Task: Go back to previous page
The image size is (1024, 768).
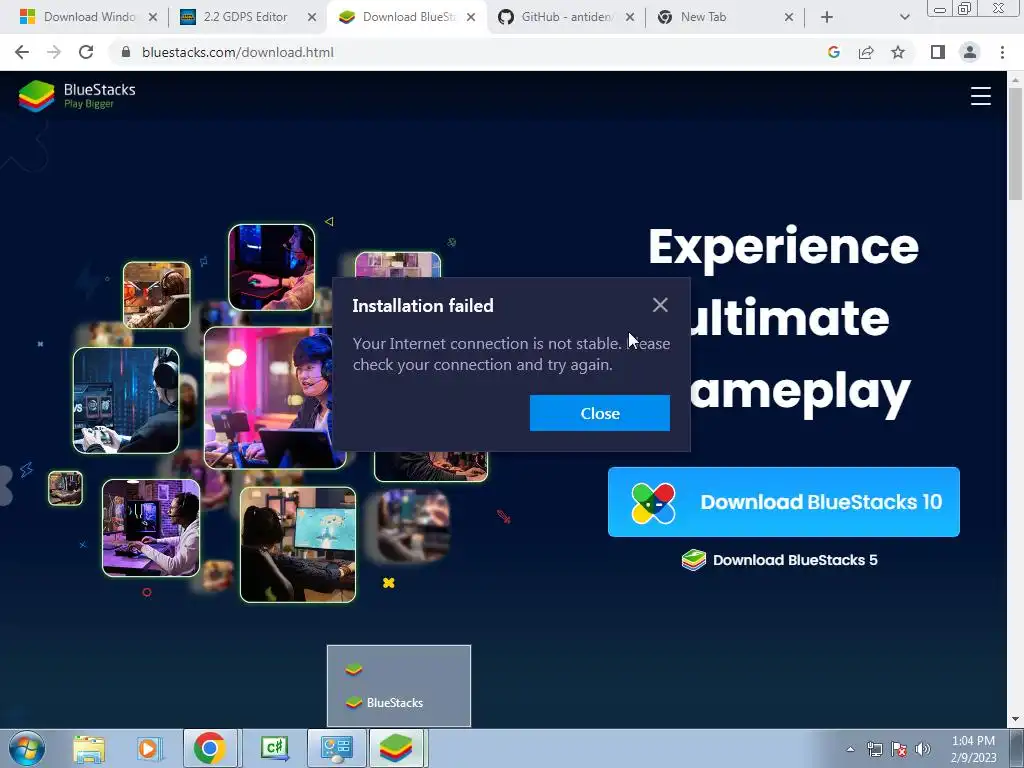Action: 22,52
